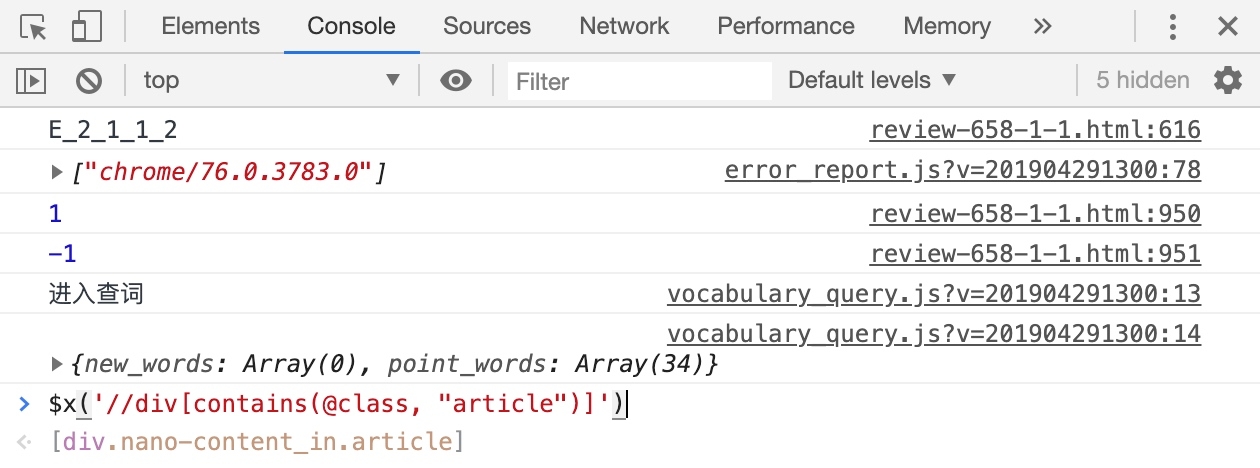Switch to the Network tab
The width and height of the screenshot is (1260, 468).
pyautogui.click(x=624, y=27)
